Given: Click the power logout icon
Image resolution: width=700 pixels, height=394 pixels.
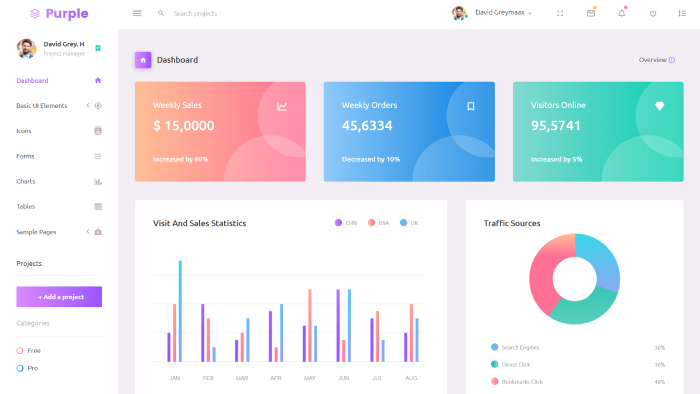Looking at the screenshot, I should pos(653,13).
